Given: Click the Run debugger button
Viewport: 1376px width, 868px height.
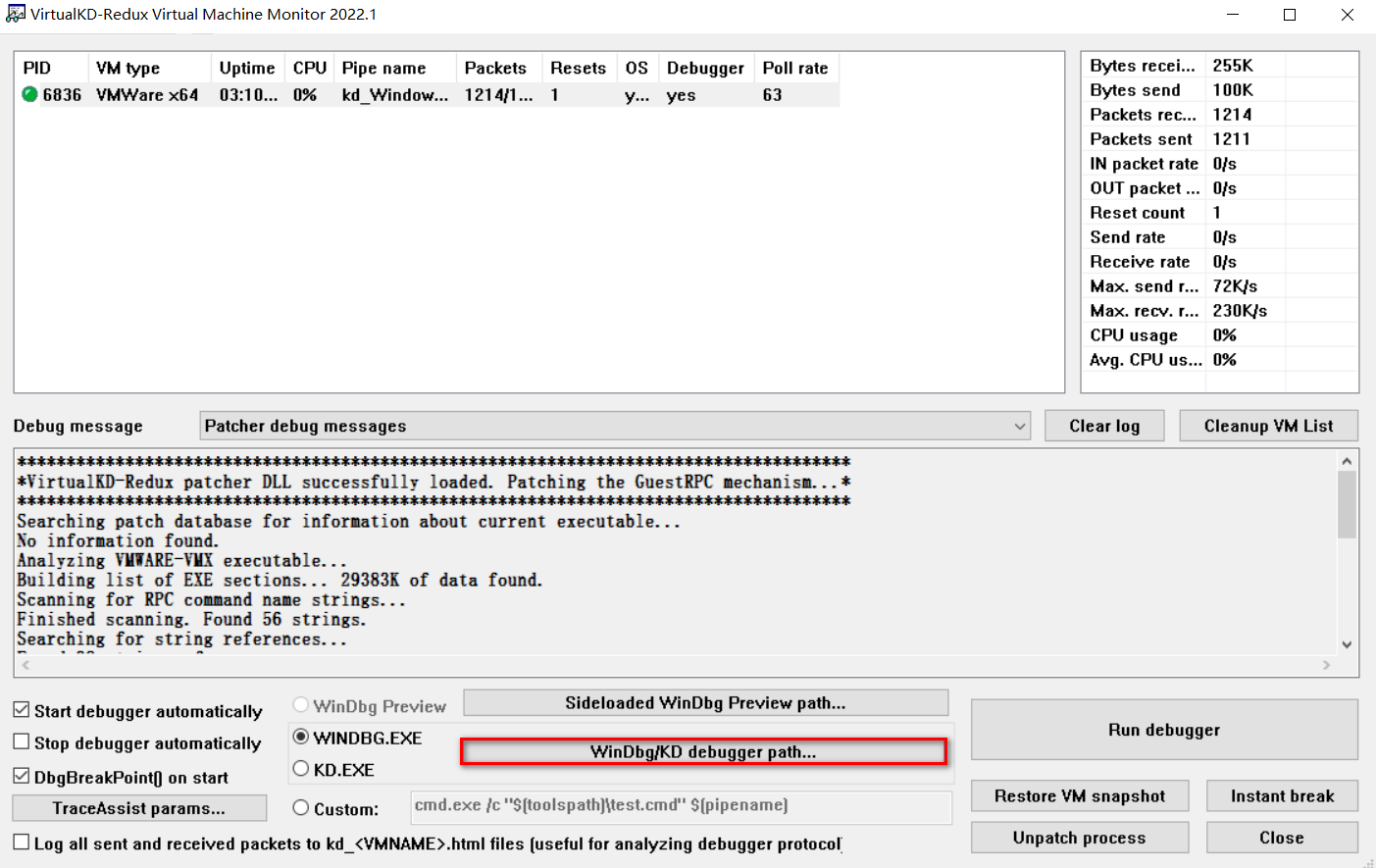Looking at the screenshot, I should (1164, 730).
